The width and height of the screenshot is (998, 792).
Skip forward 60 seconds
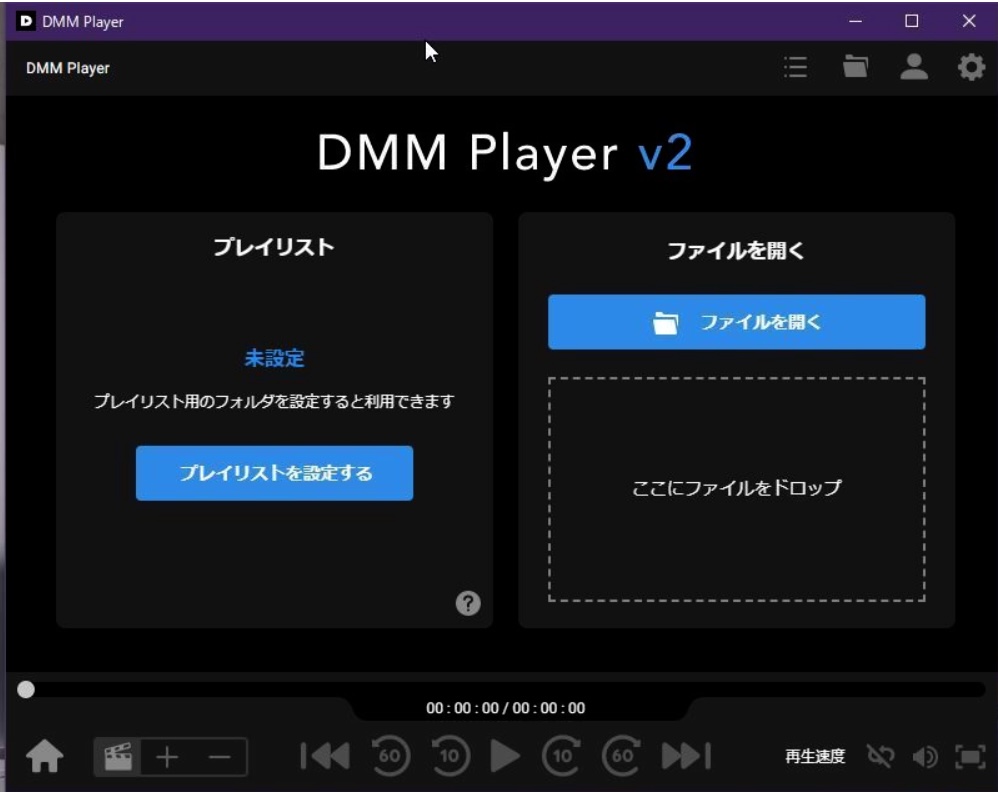coord(621,756)
